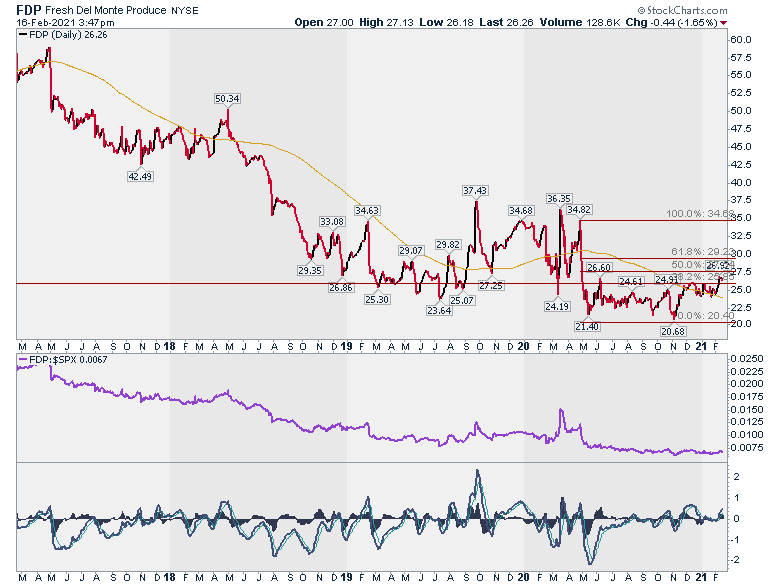Click the NYSE exchange label
Screen dimensions: 780x586
(x=185, y=10)
